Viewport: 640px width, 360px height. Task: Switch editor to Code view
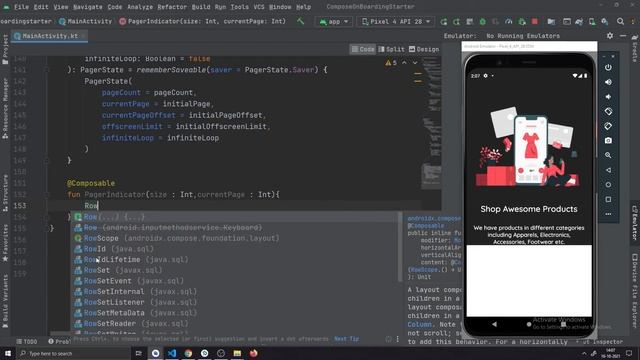tap(363, 49)
